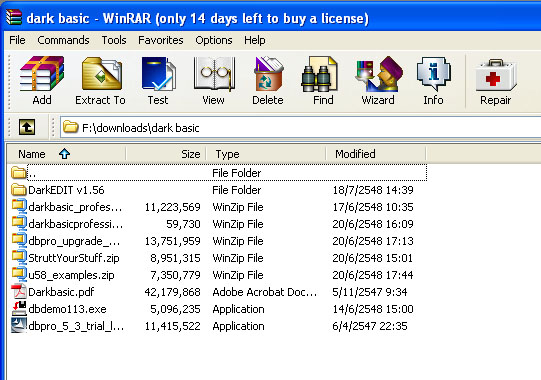This screenshot has width=541, height=380.
Task: Click the Test archive toolbar icon
Action: point(158,74)
